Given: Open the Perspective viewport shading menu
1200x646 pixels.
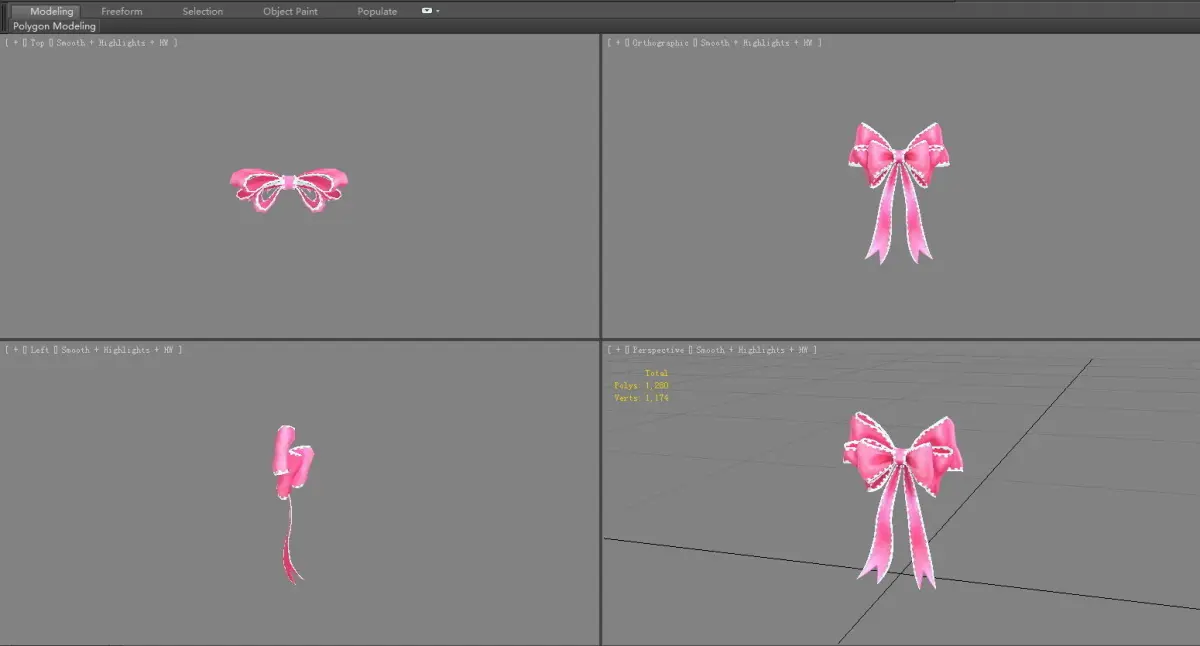Looking at the screenshot, I should pyautogui.click(x=751, y=350).
